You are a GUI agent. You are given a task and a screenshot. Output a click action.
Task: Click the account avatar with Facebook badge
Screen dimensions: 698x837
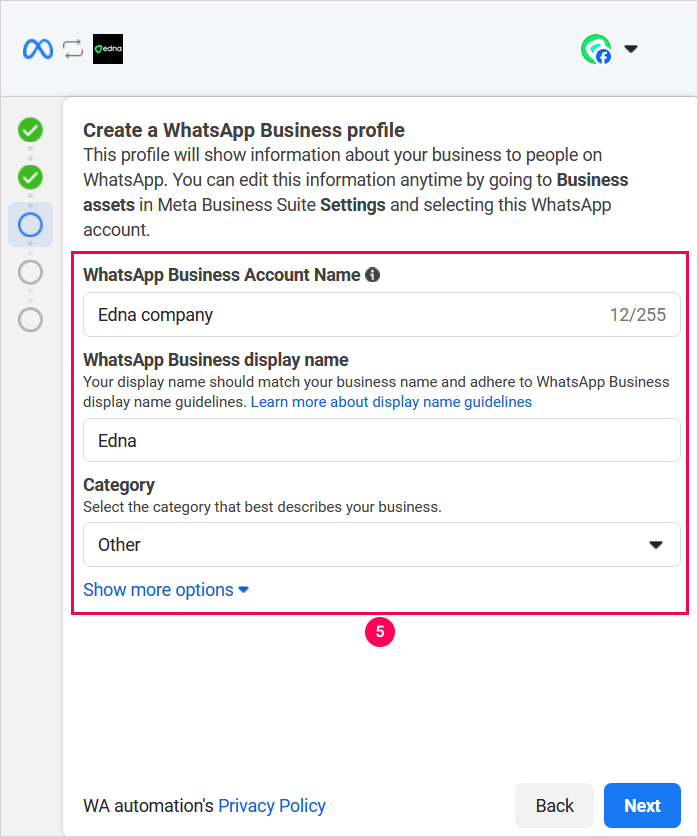[596, 49]
